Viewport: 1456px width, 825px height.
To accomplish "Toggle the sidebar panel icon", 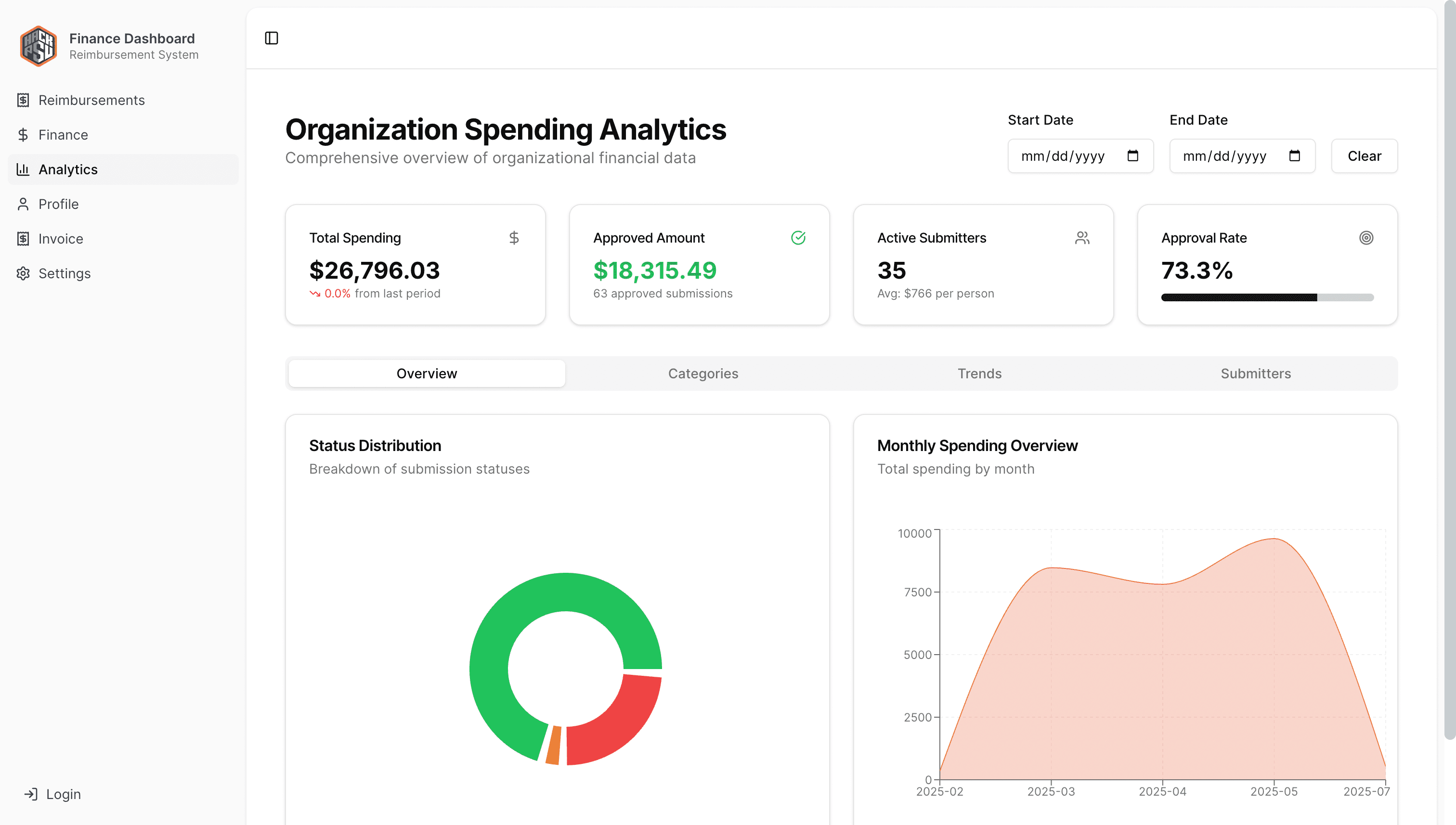I will coord(272,38).
